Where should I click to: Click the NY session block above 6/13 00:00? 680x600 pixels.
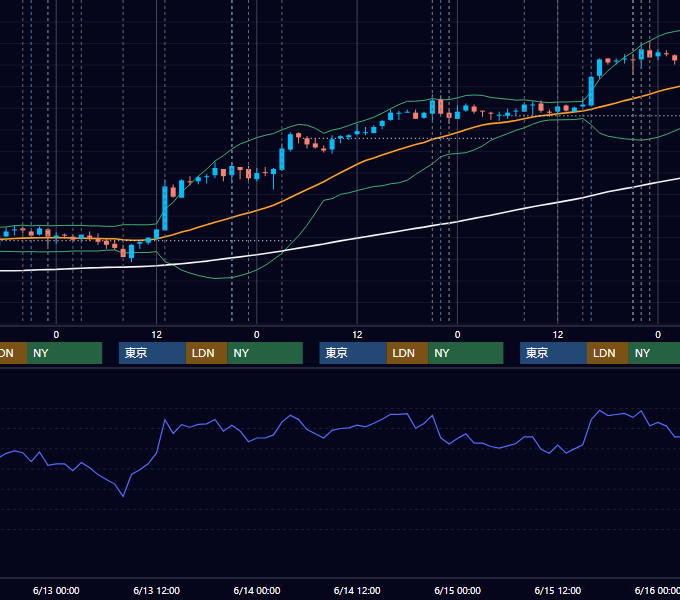(64, 353)
